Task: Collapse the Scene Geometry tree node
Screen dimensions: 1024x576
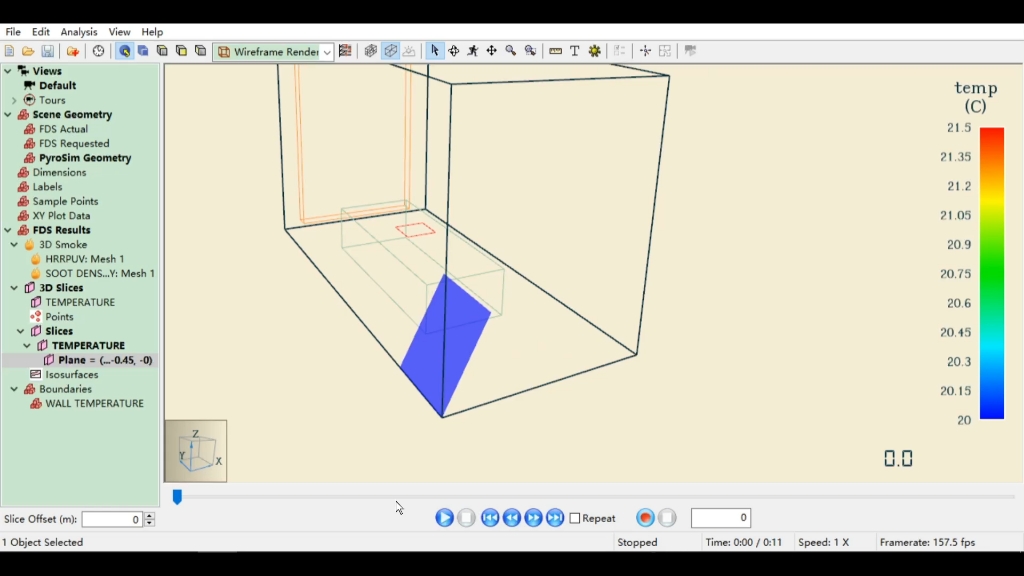Action: click(8, 114)
